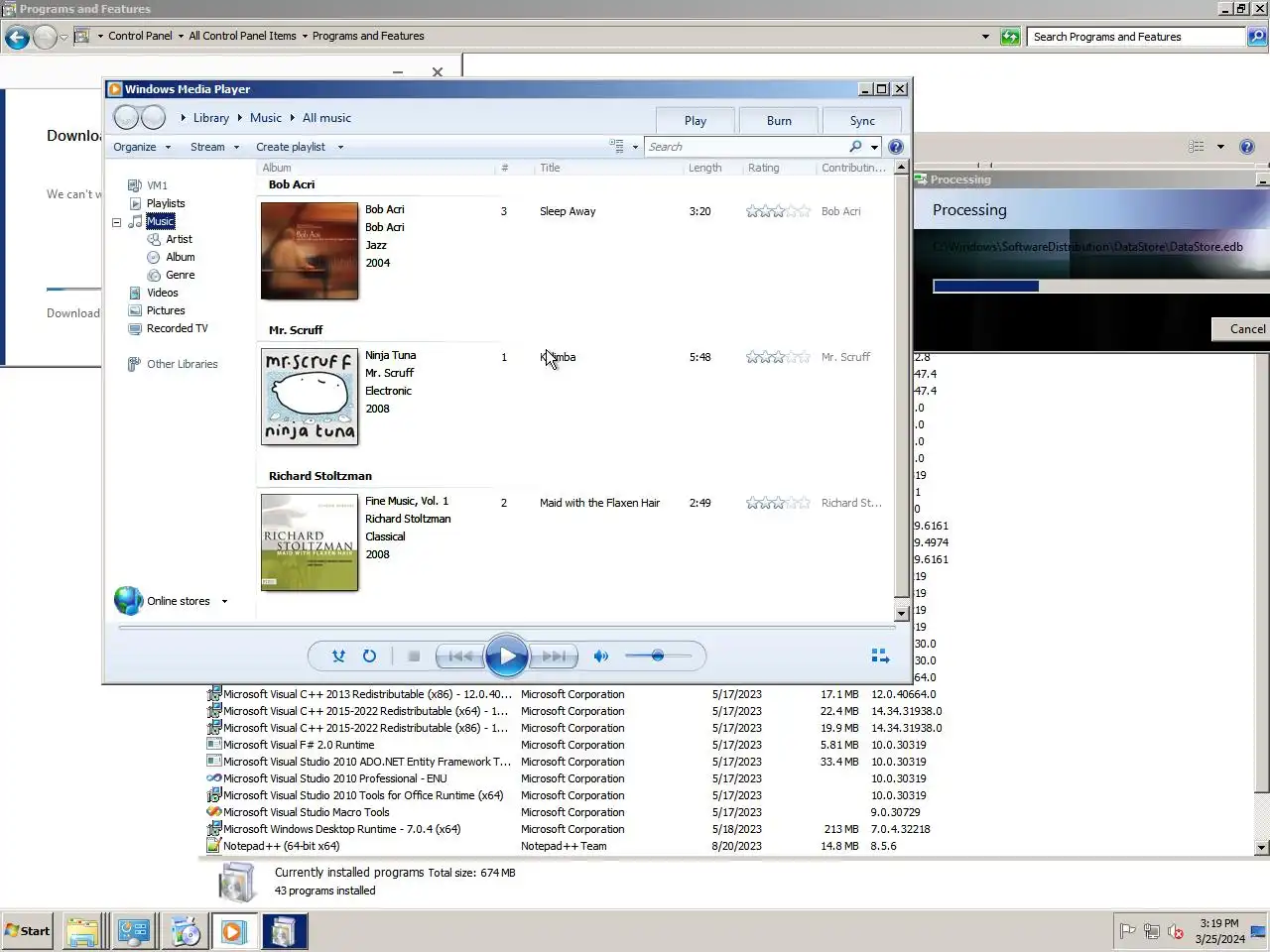Open Pictures library
This screenshot has width=1270, height=952.
click(x=166, y=310)
